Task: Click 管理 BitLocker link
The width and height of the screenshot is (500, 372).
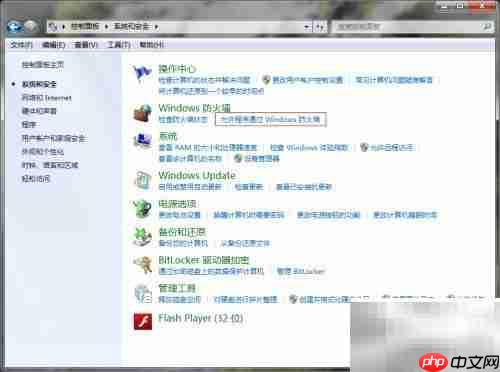Action: coord(301,271)
